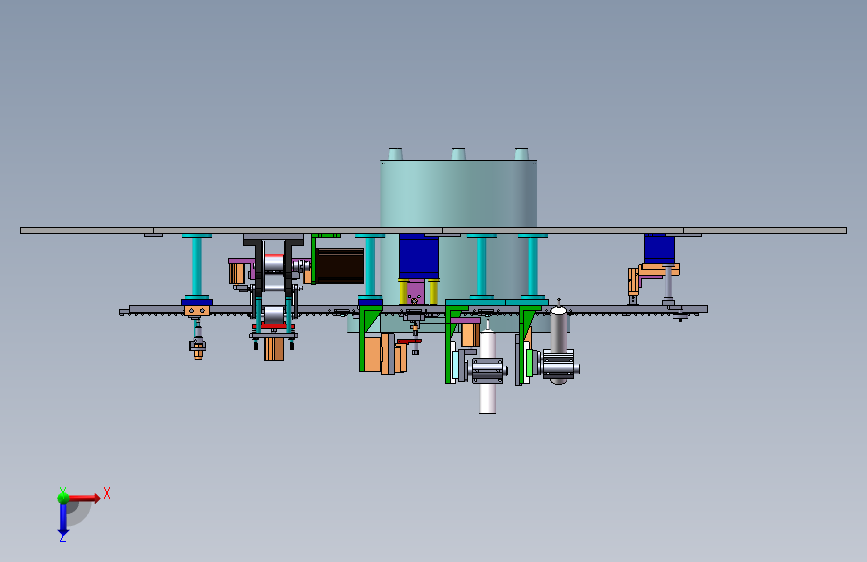
Task: Click the blue Z axis arrow of the triad
Action: 63,520
